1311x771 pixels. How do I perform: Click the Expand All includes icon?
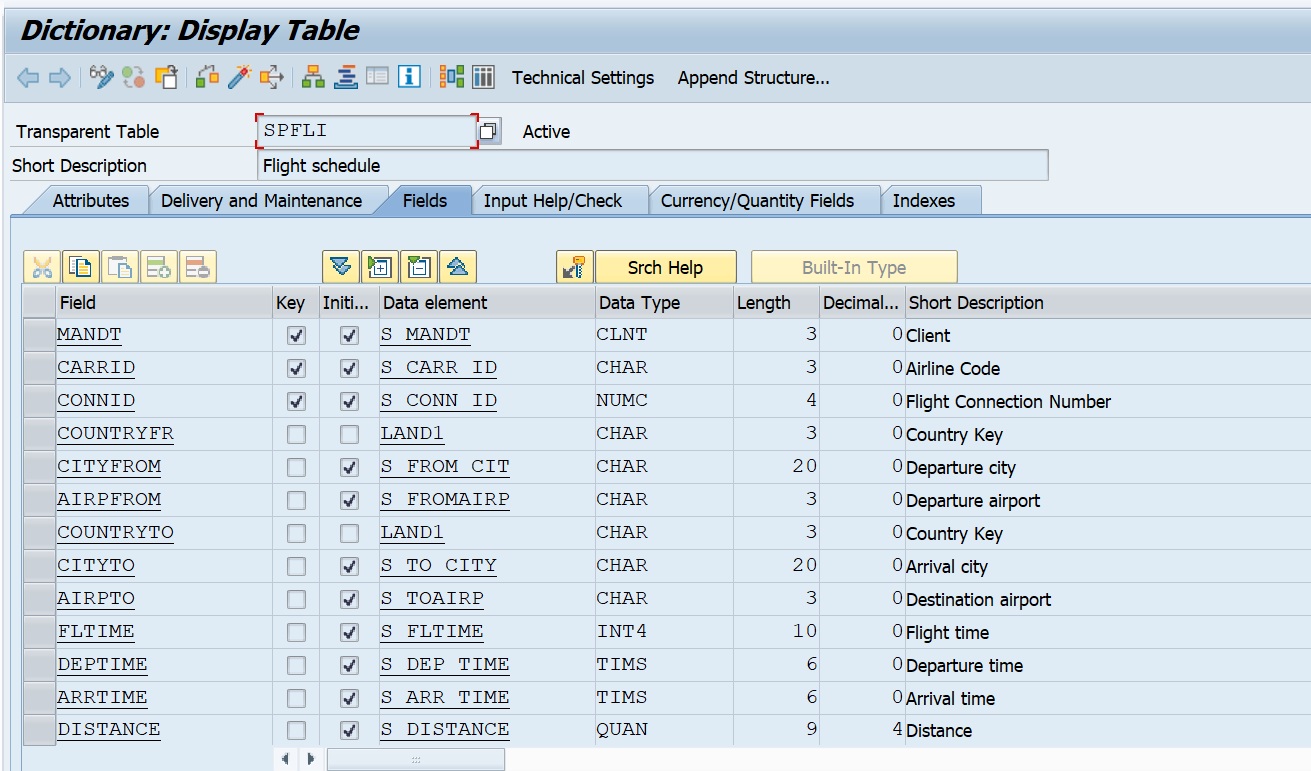(341, 267)
